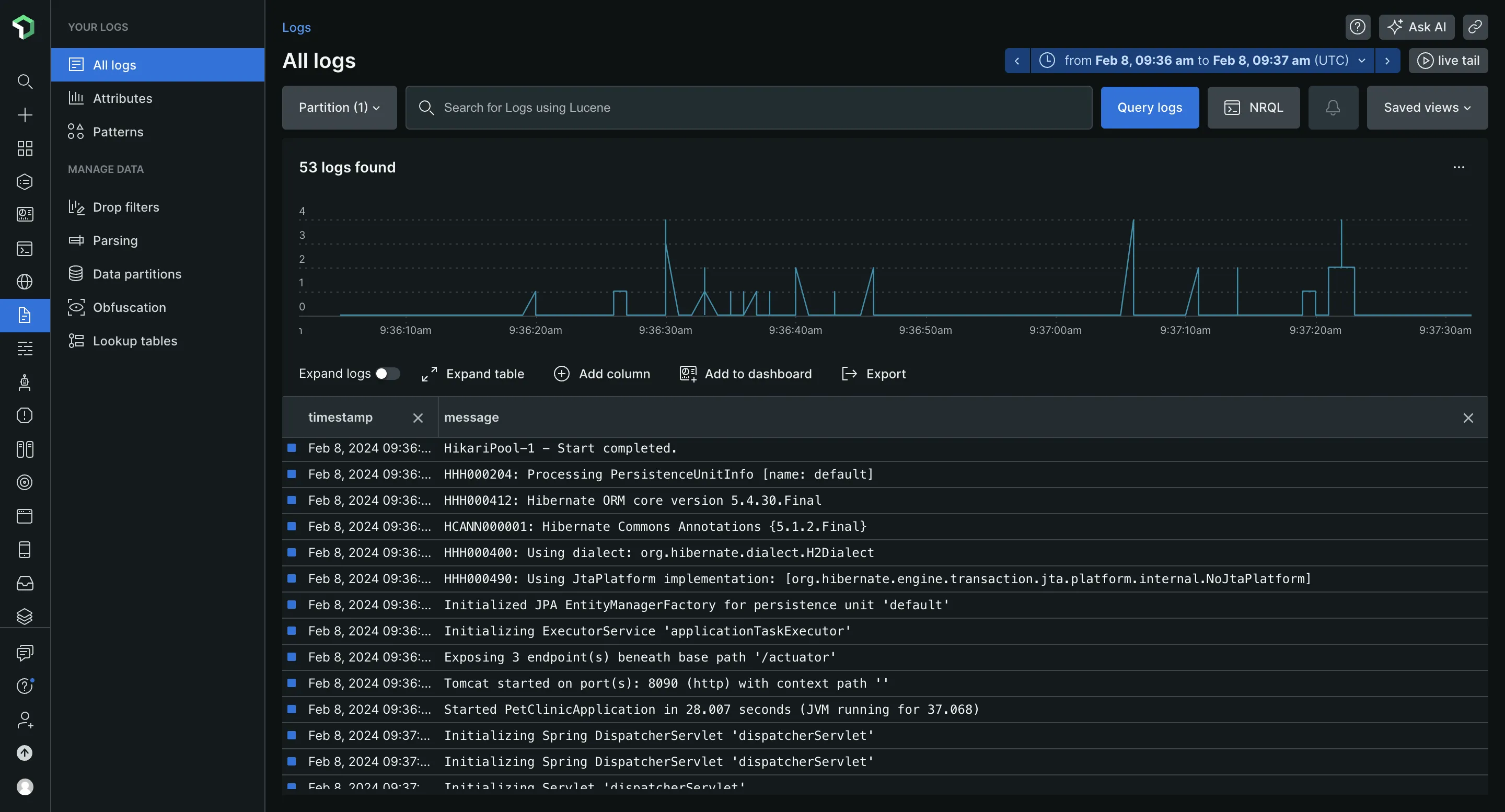This screenshot has width=1505, height=812.
Task: Open the Query your data terminal icon
Action: 25,249
